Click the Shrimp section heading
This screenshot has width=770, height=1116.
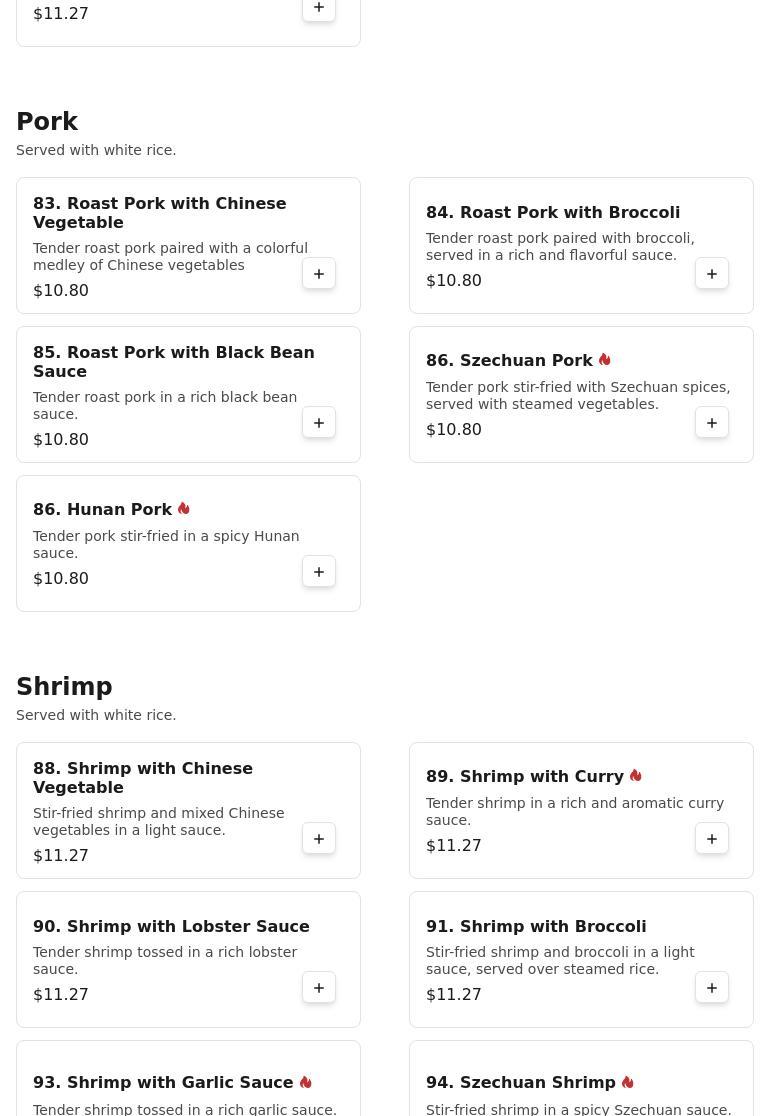(x=65, y=686)
